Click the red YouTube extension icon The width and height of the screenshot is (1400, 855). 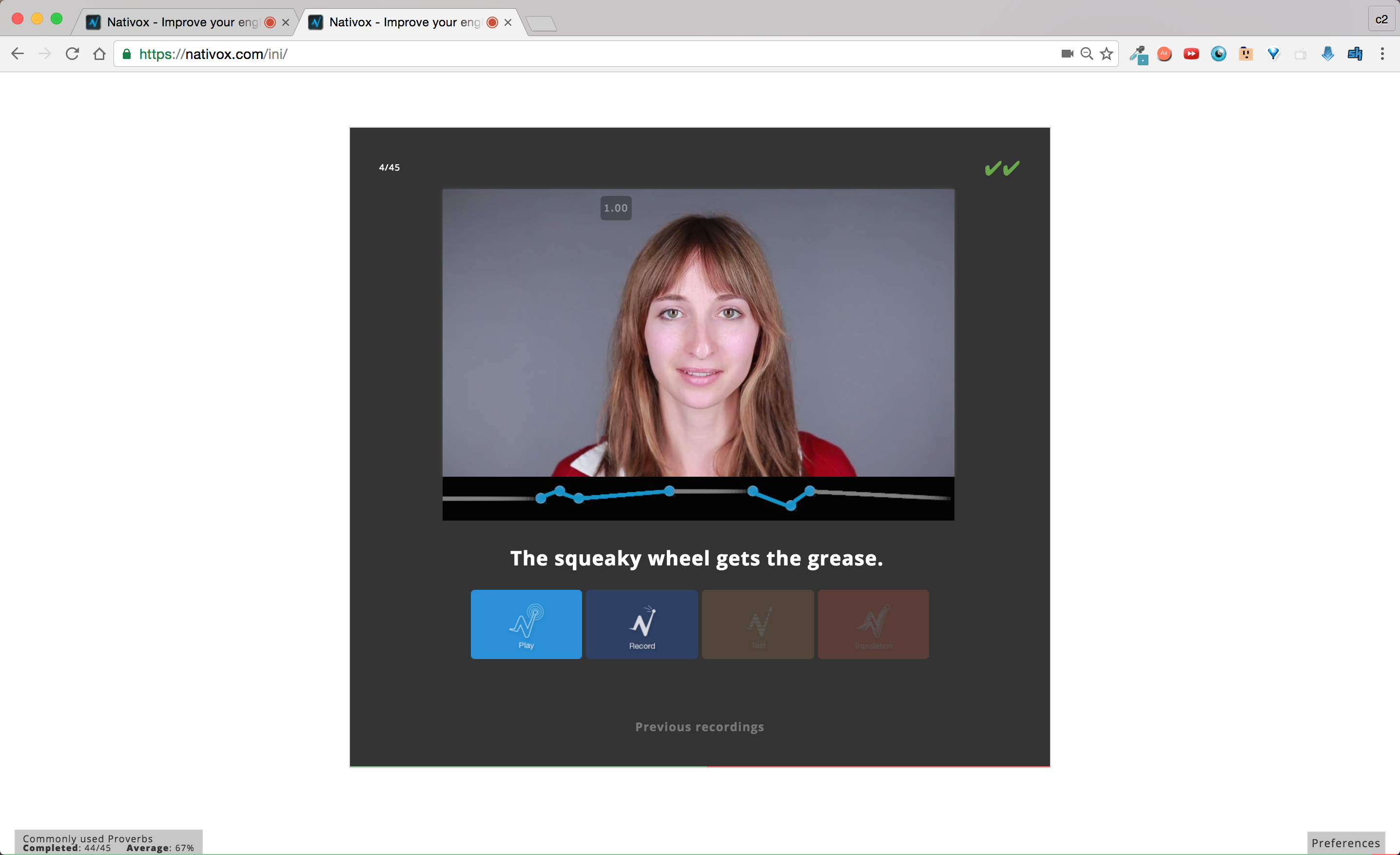coord(1191,54)
